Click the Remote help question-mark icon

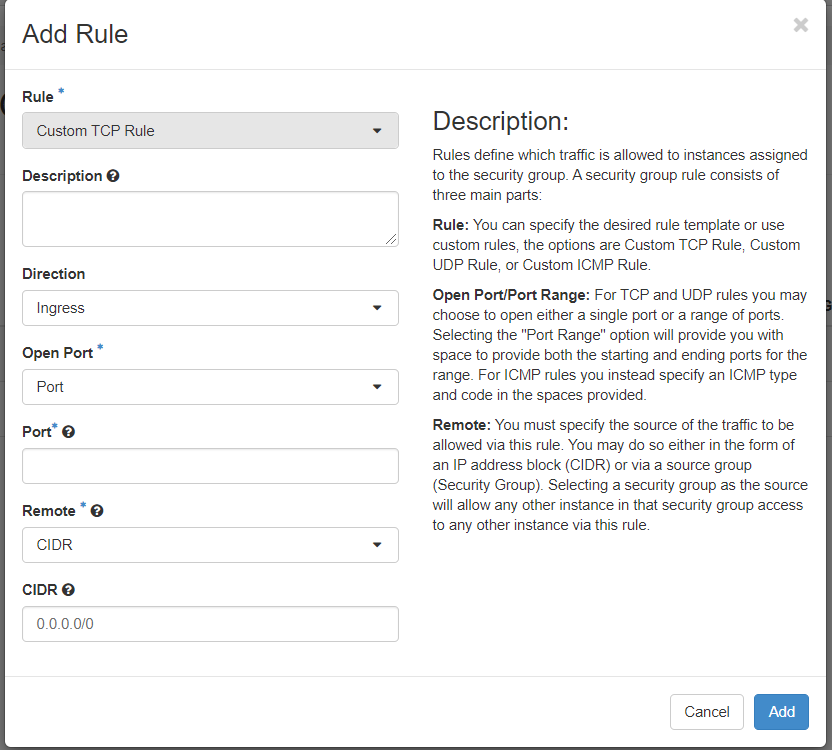coord(97,511)
